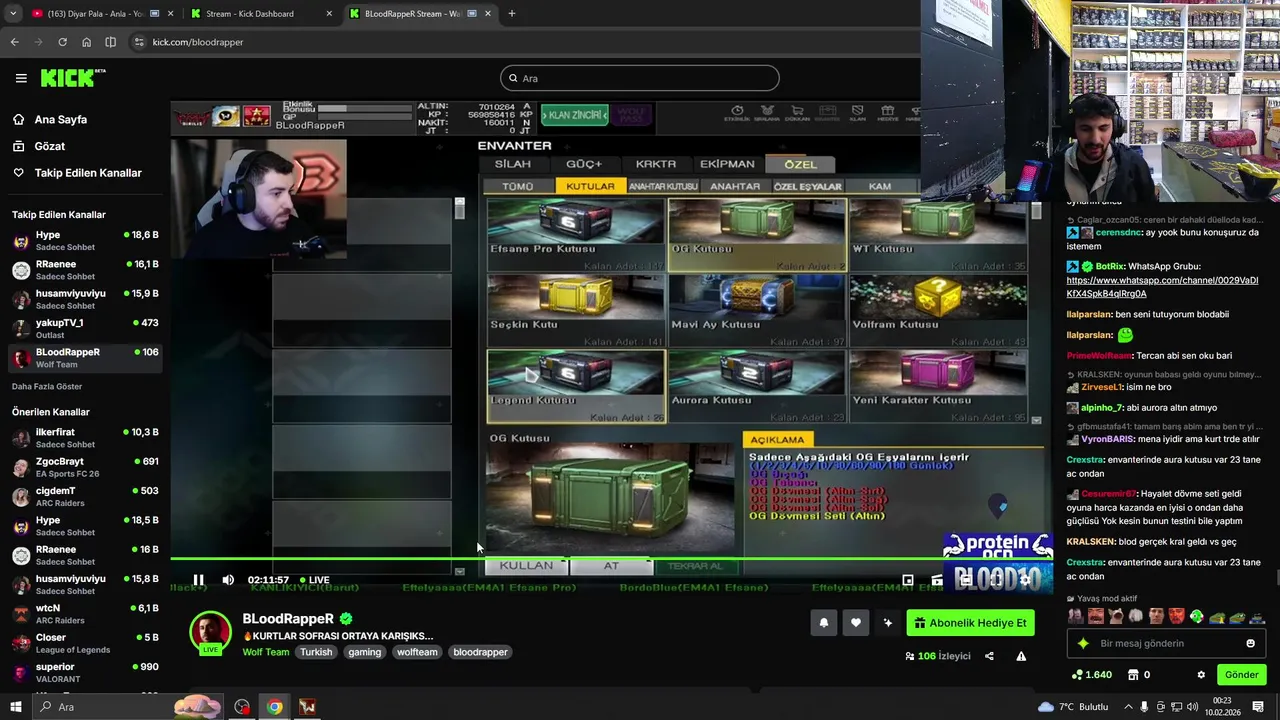Click the address bar URL
This screenshot has width=1280, height=720.
tap(198, 42)
